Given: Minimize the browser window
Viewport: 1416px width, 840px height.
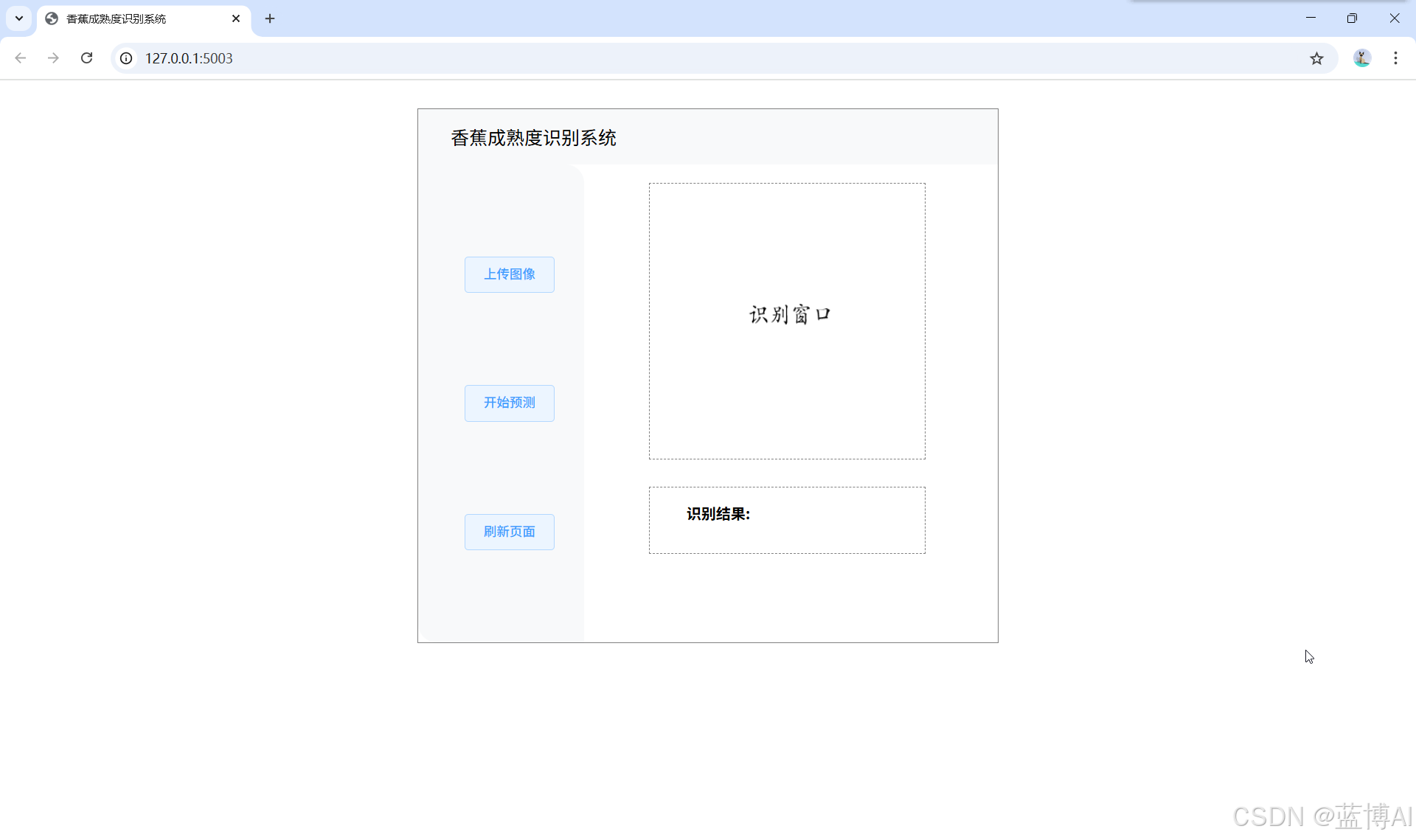Looking at the screenshot, I should click(x=1311, y=18).
